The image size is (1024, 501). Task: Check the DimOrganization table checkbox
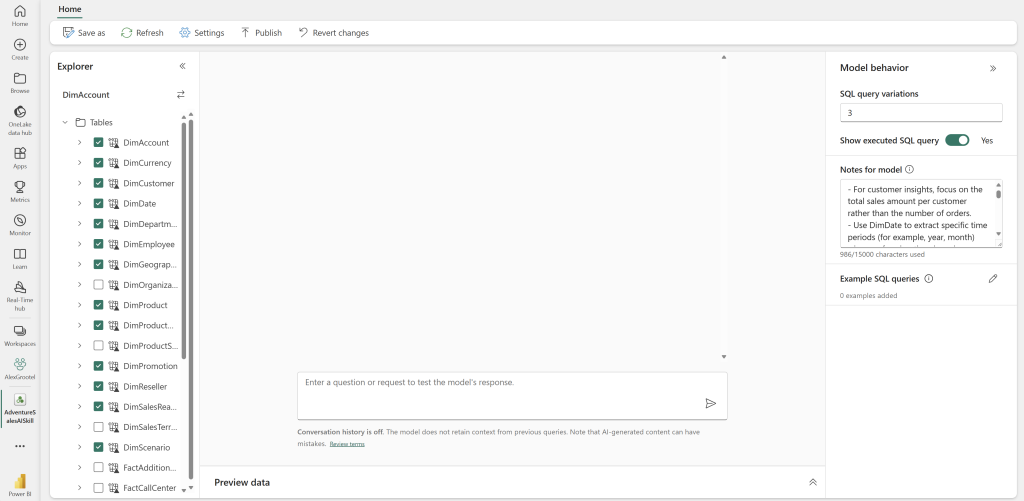point(98,285)
